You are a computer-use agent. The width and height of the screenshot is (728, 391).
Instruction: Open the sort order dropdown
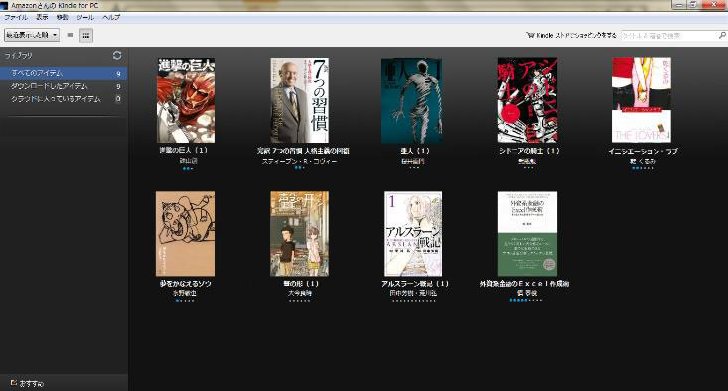click(32, 35)
